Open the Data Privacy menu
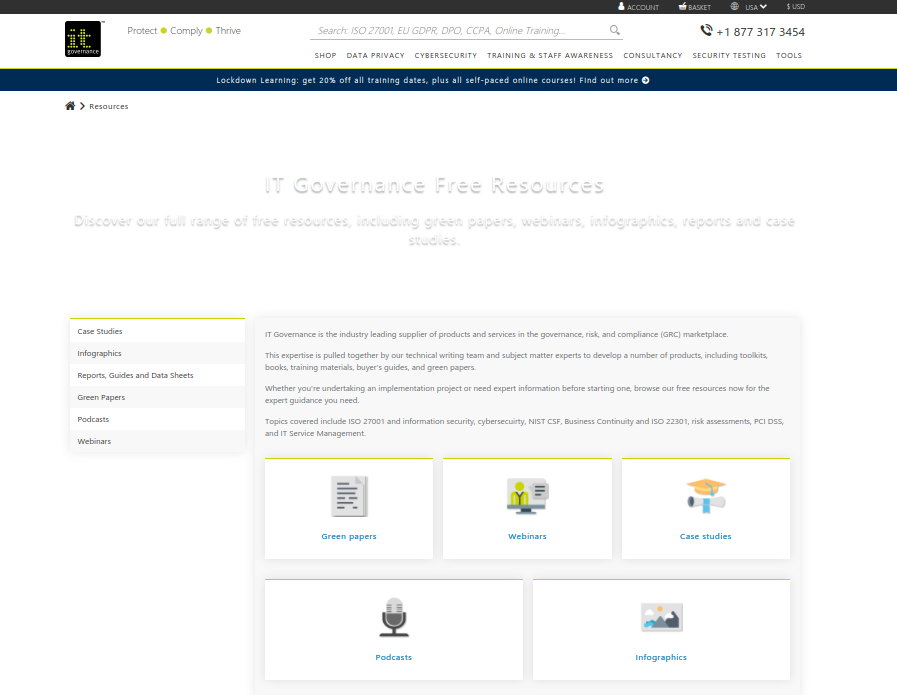 [x=375, y=55]
